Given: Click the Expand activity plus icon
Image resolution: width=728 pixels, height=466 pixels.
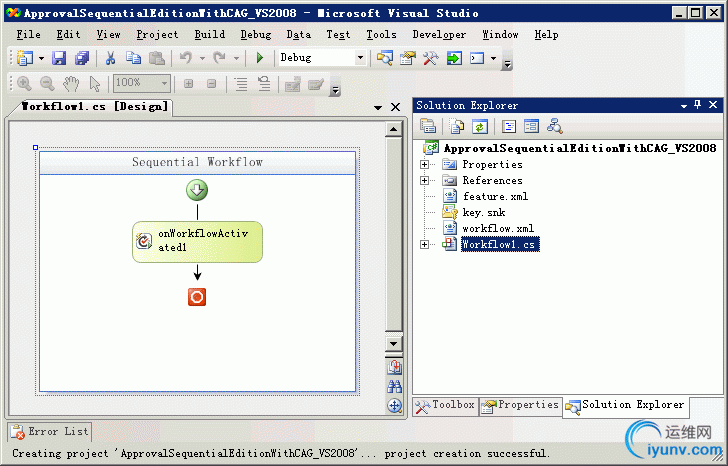Looking at the screenshot, I should [x=188, y=84].
